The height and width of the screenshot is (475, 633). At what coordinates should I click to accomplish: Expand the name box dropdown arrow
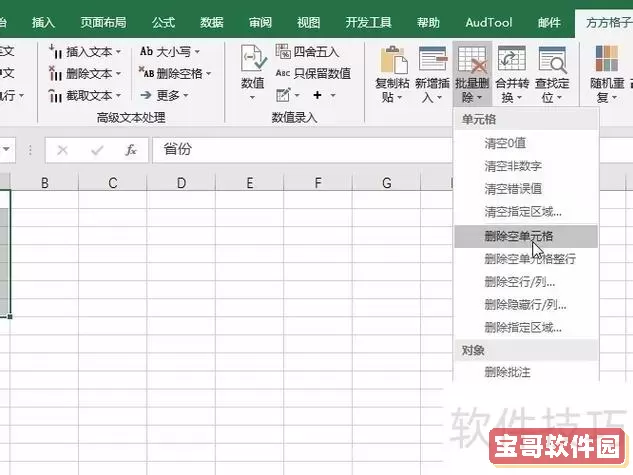(x=6, y=150)
